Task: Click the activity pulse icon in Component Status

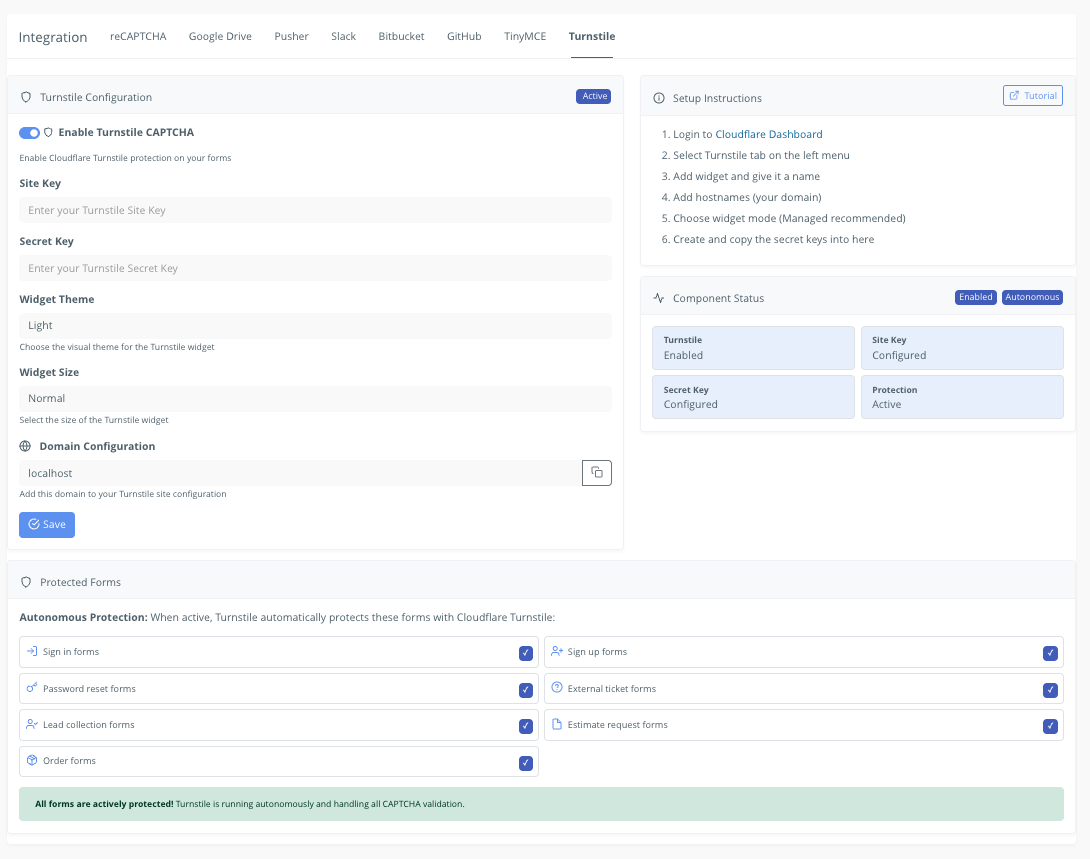Action: pos(658,297)
